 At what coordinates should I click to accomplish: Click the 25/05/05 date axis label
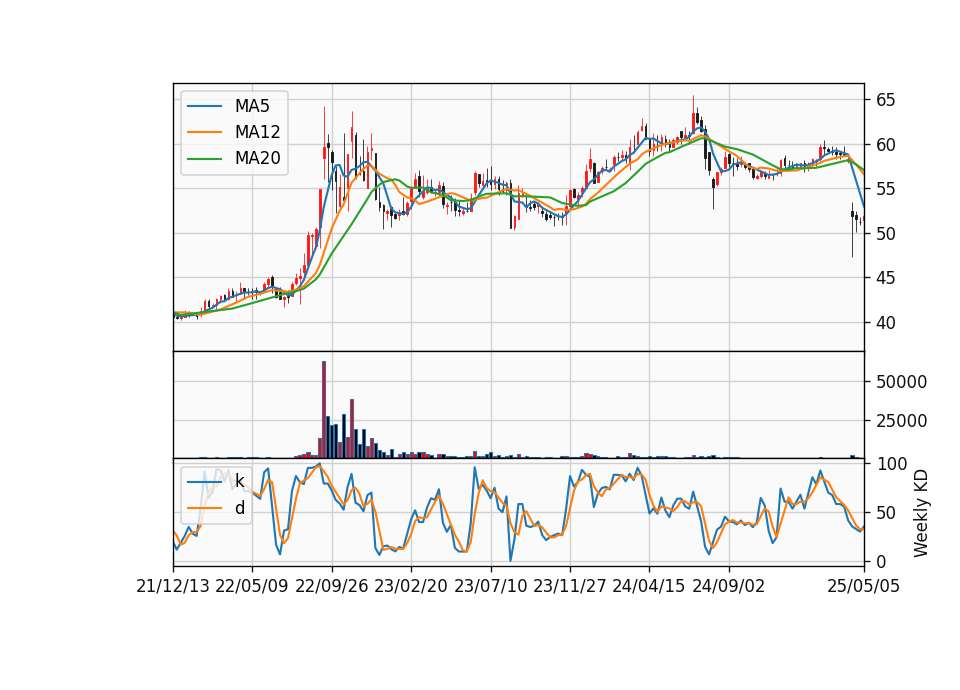(x=864, y=586)
